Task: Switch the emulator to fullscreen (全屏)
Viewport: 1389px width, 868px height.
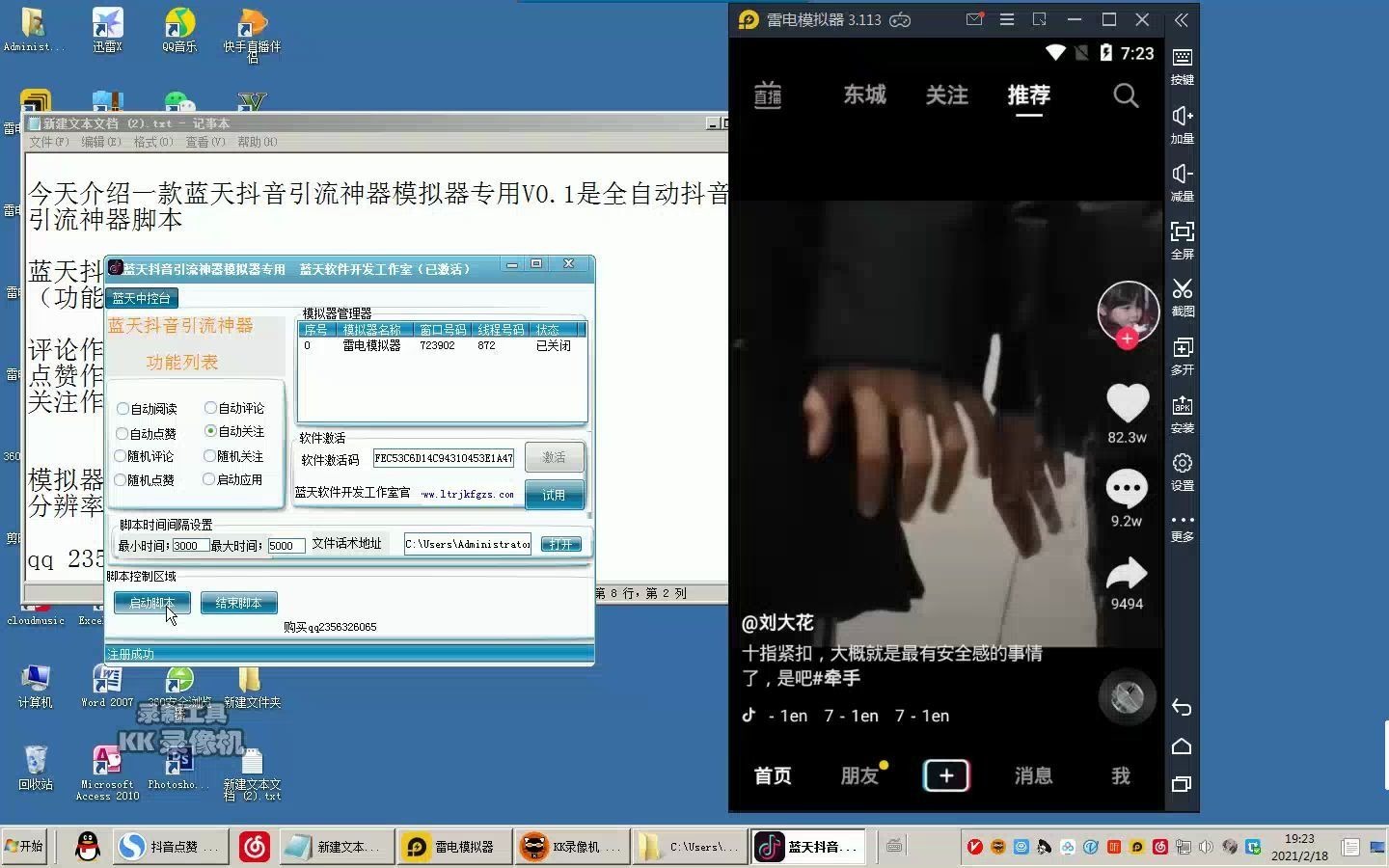Action: (1182, 240)
